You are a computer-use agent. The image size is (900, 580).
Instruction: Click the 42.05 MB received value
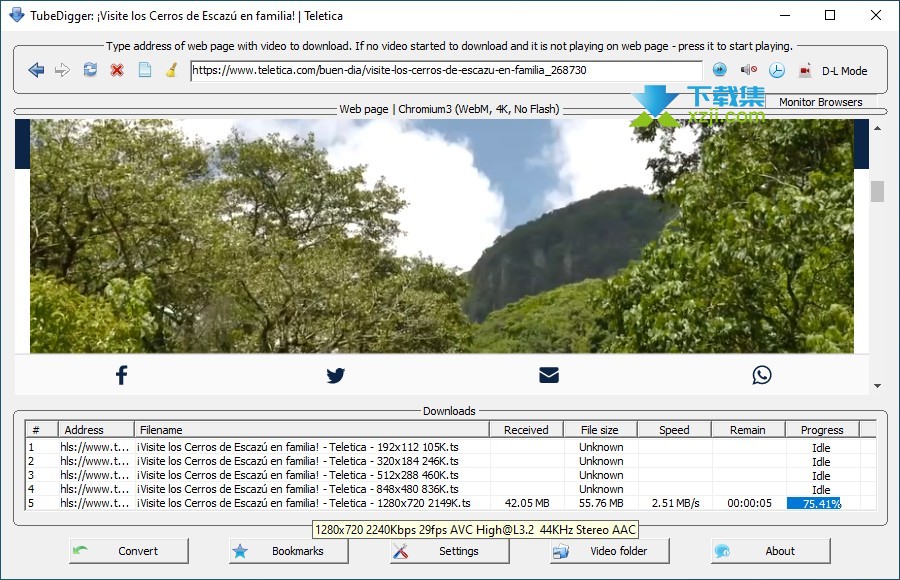pos(527,503)
